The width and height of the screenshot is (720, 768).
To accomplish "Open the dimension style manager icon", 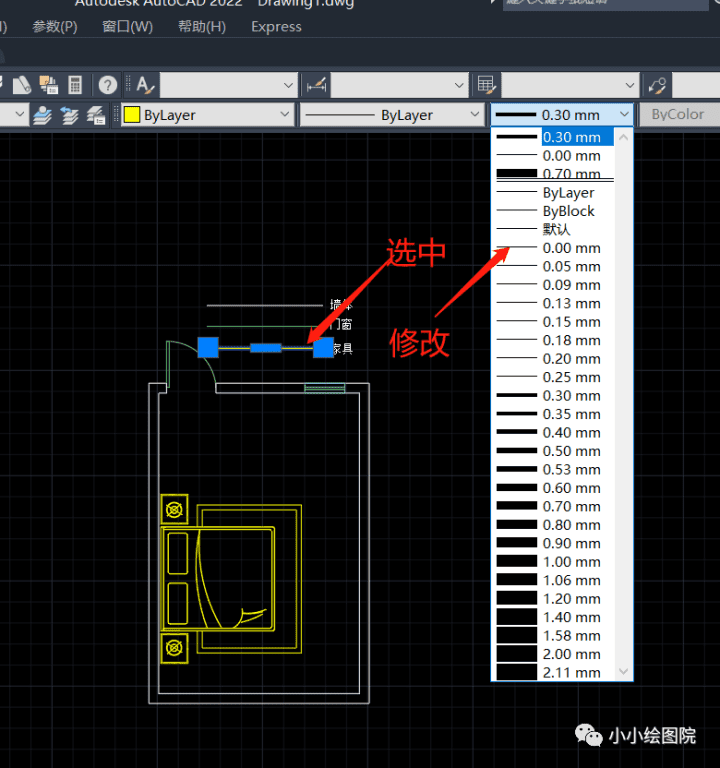I will coord(316,86).
